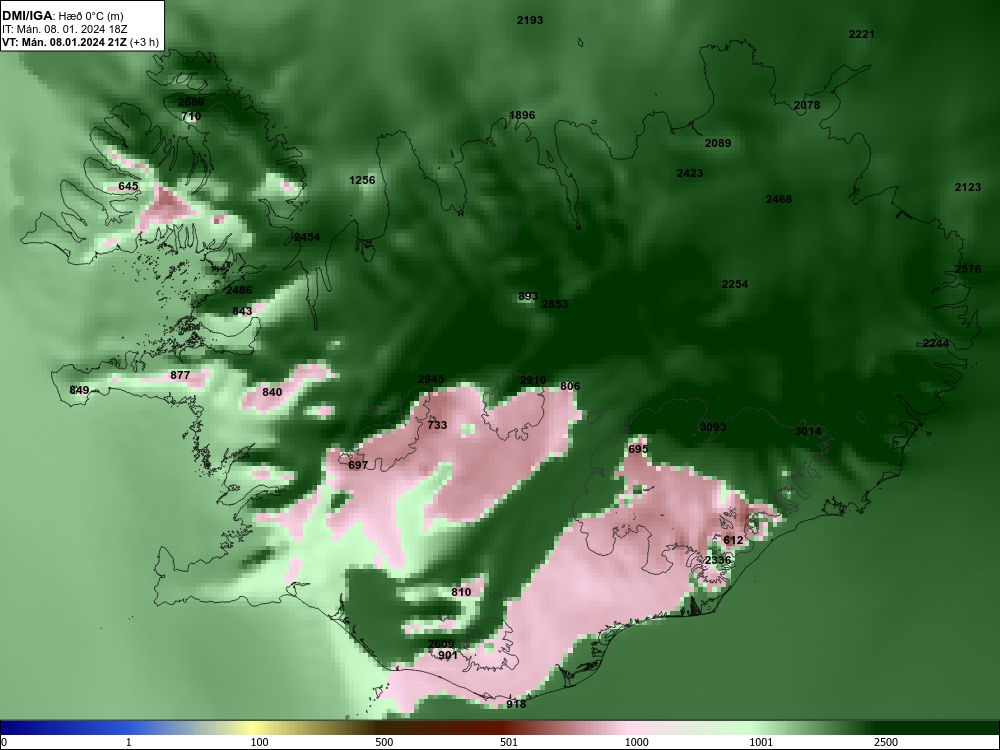The height and width of the screenshot is (750, 1000).
Task: Click the 806 height label
Action: (570, 386)
